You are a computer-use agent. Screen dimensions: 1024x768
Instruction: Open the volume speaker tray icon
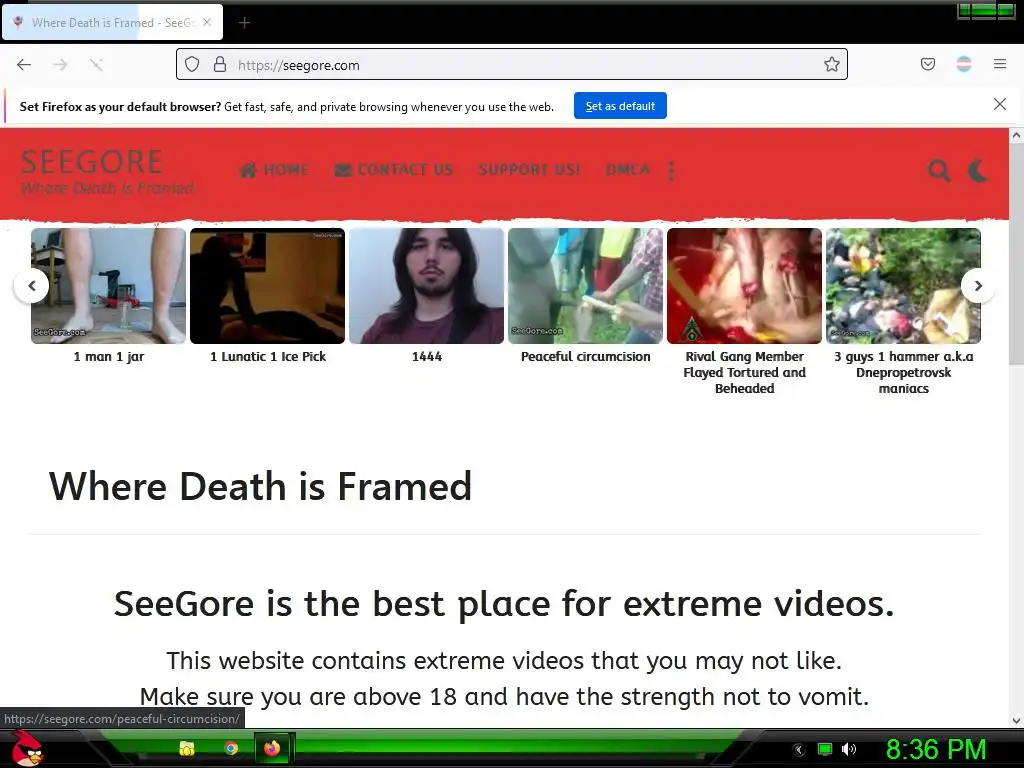tap(848, 749)
